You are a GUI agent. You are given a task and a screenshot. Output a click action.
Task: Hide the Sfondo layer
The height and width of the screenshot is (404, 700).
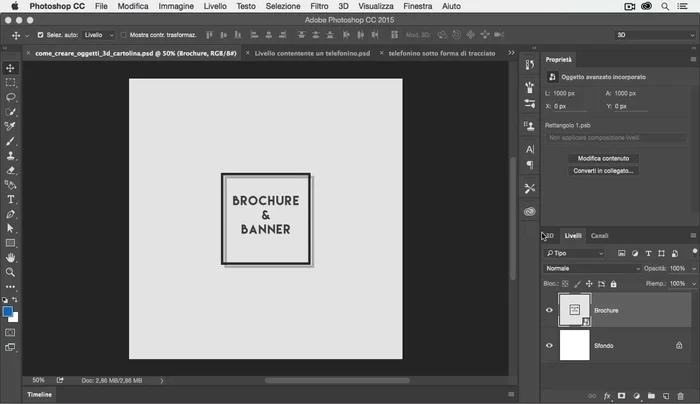pos(549,346)
